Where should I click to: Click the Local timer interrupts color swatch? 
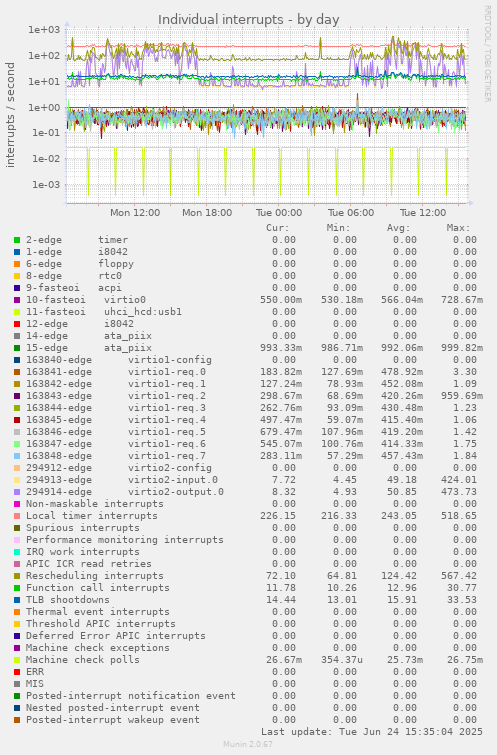click(x=17, y=516)
